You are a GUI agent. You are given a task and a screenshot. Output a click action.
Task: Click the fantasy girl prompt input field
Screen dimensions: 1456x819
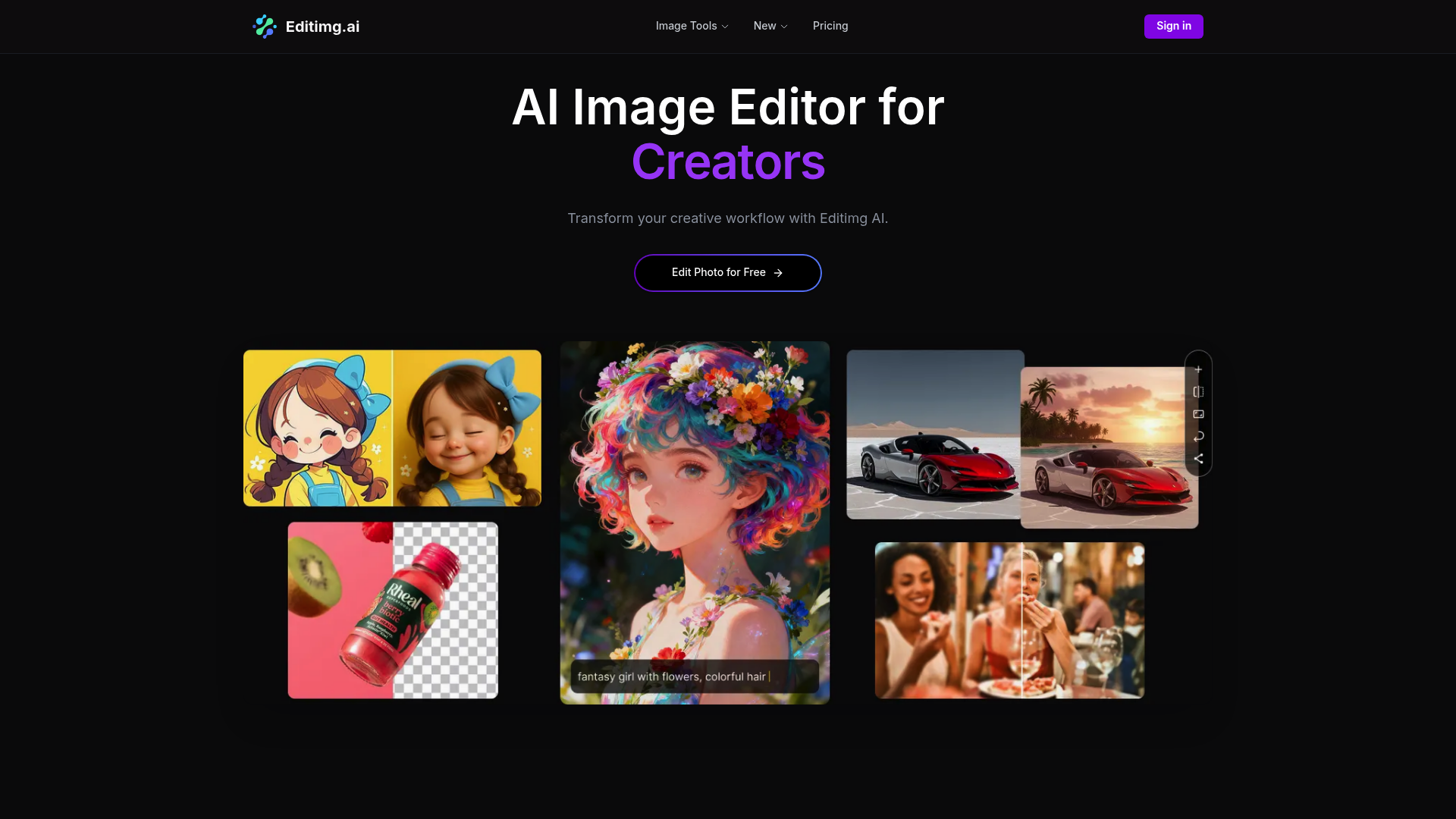coord(694,676)
